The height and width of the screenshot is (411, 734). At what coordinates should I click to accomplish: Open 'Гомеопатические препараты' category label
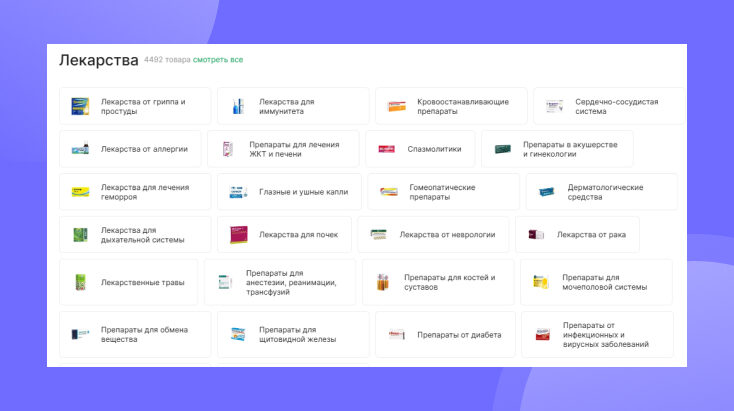click(442, 192)
